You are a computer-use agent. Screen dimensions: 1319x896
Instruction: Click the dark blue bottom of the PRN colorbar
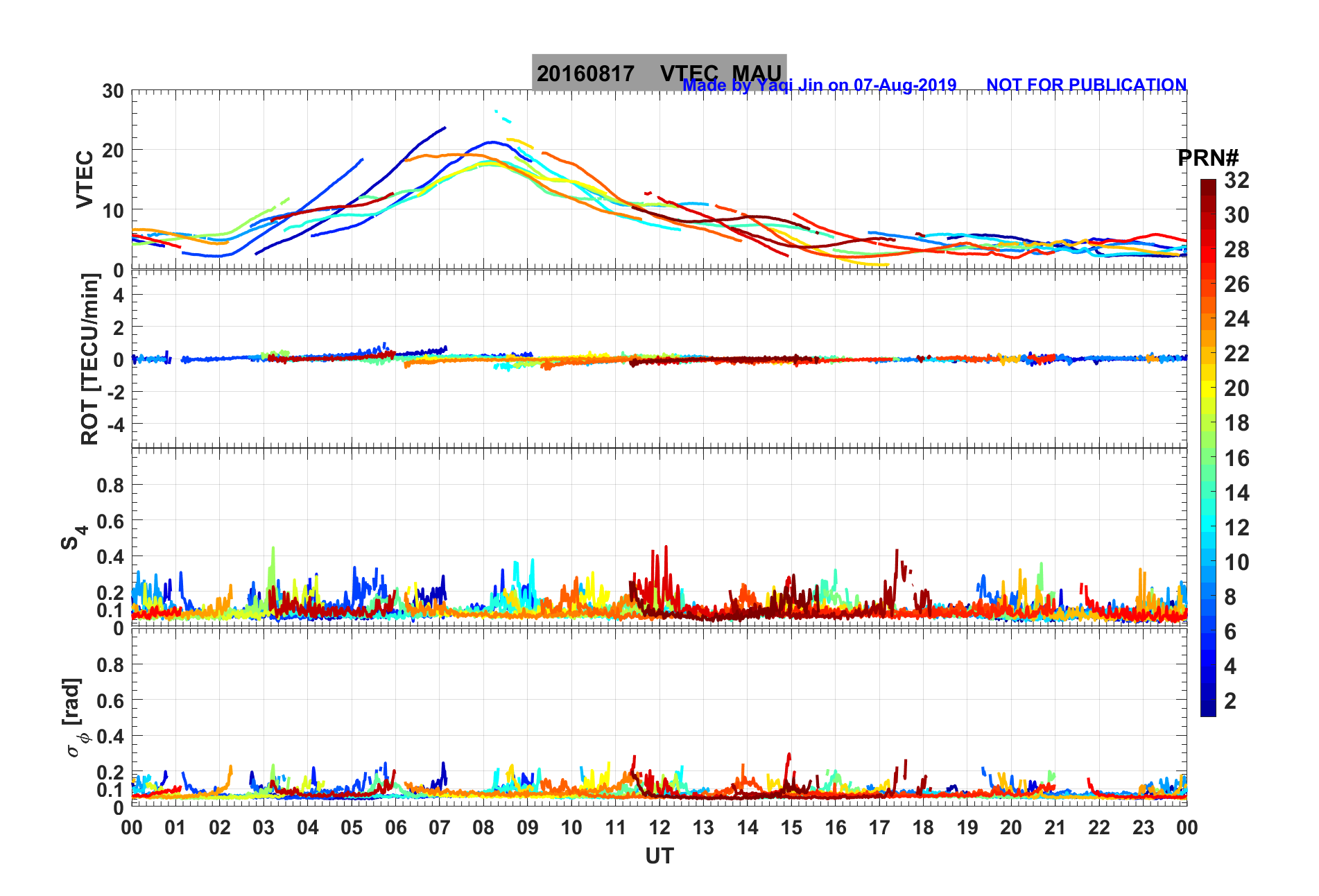[1208, 709]
